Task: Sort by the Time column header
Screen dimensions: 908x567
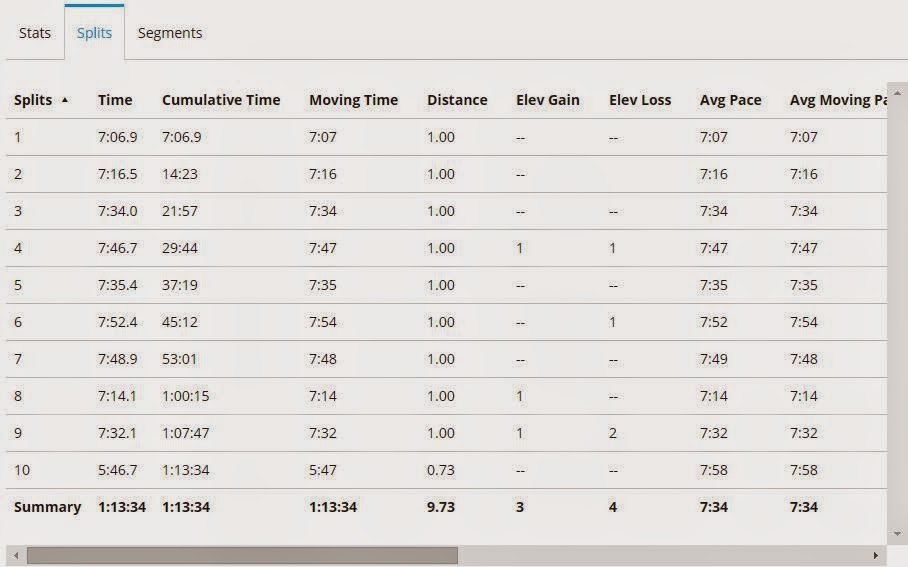Action: (115, 100)
